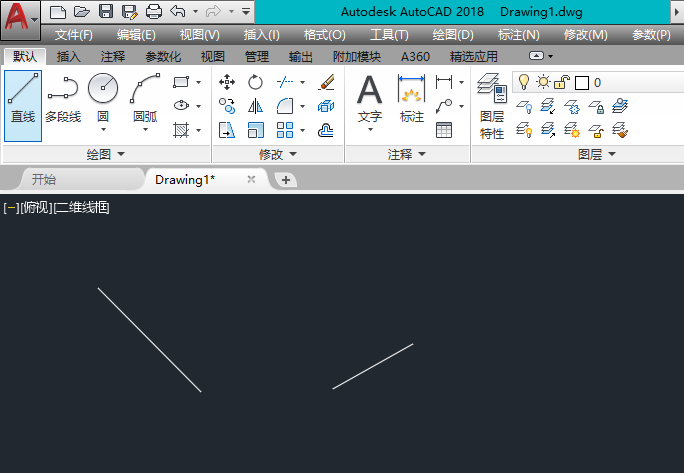Click the ribbon minimize toggle button

(x=537, y=56)
